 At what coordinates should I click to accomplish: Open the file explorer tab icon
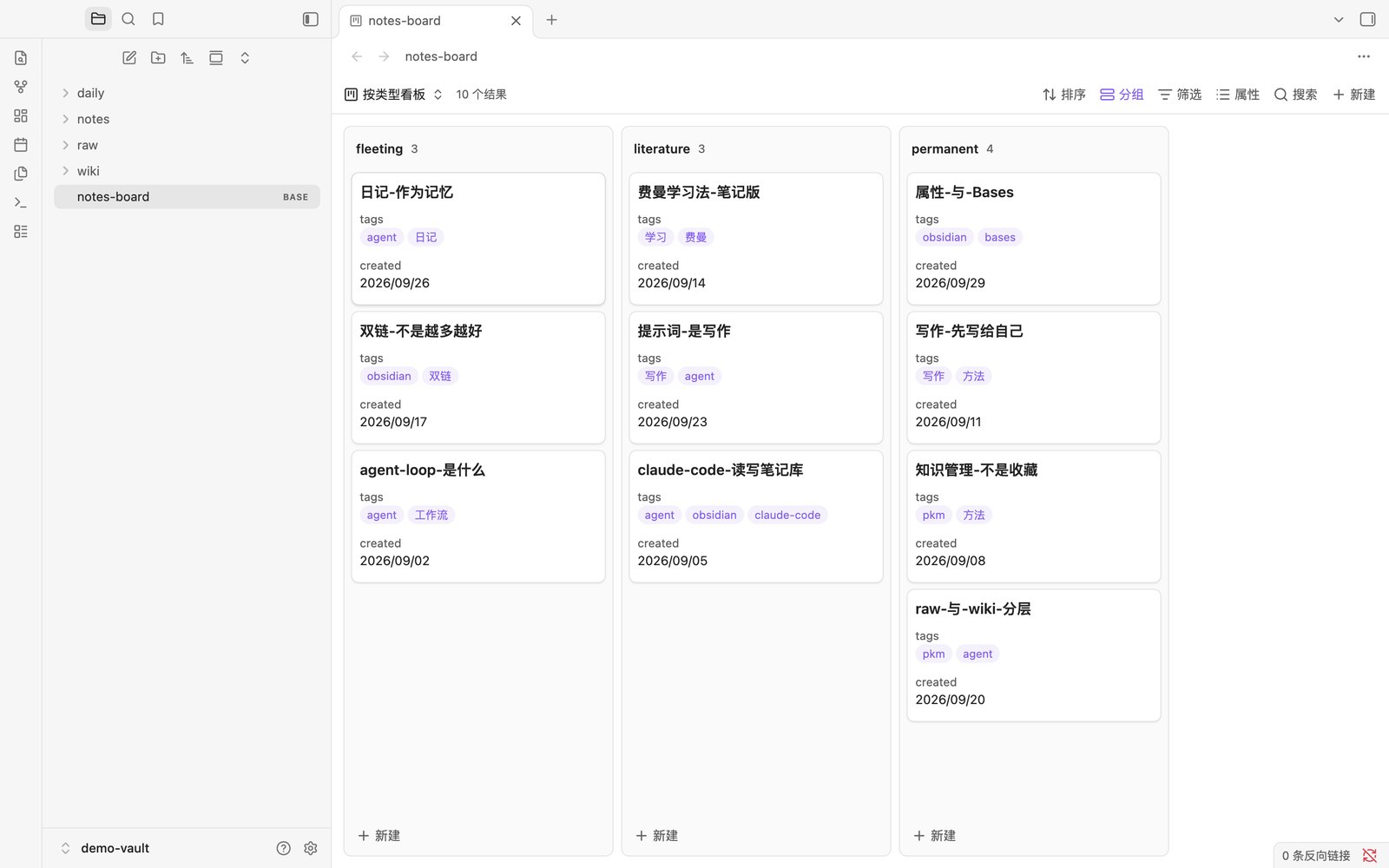[98, 19]
